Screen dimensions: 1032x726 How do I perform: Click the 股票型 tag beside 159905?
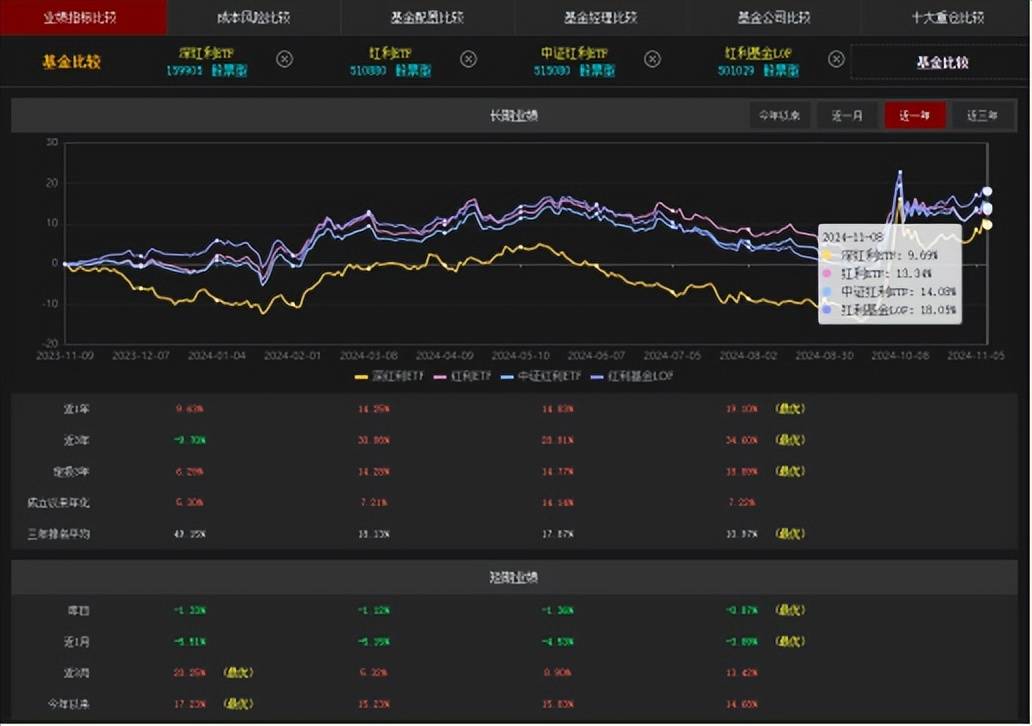click(x=229, y=70)
